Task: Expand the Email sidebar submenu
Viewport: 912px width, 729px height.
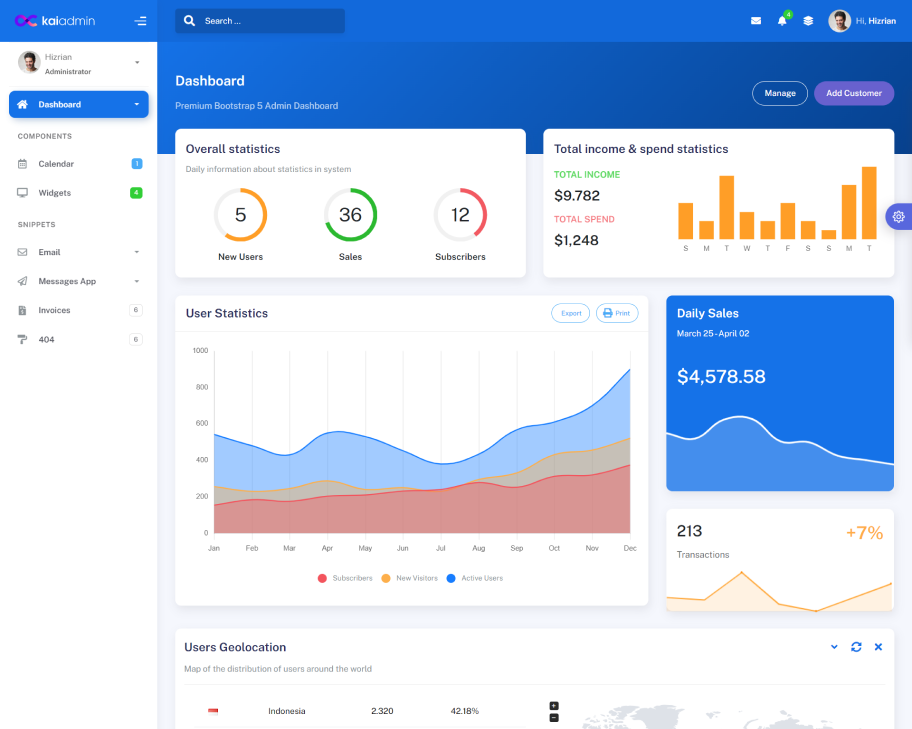Action: tap(79, 252)
